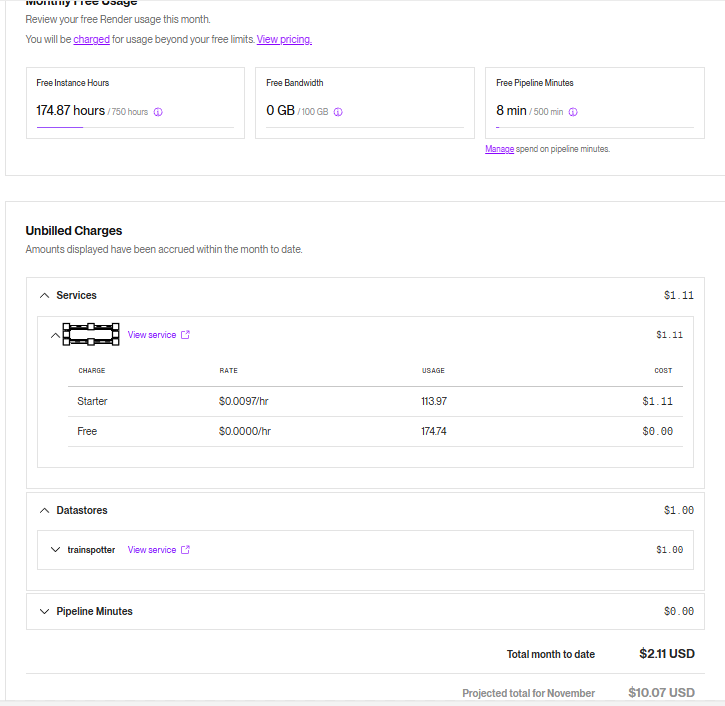The height and width of the screenshot is (706, 725).
Task: Collapse the redacted service details
Action: (x=55, y=335)
